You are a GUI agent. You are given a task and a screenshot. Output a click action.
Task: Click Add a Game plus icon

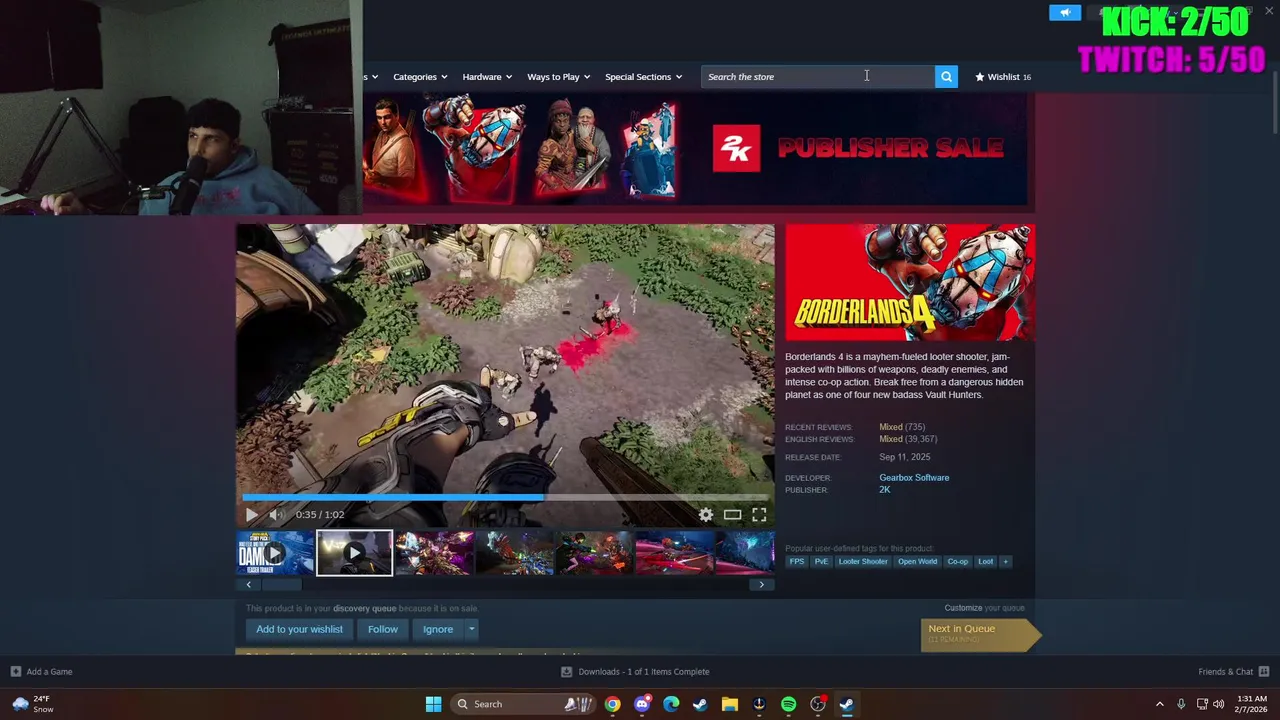pyautogui.click(x=15, y=672)
